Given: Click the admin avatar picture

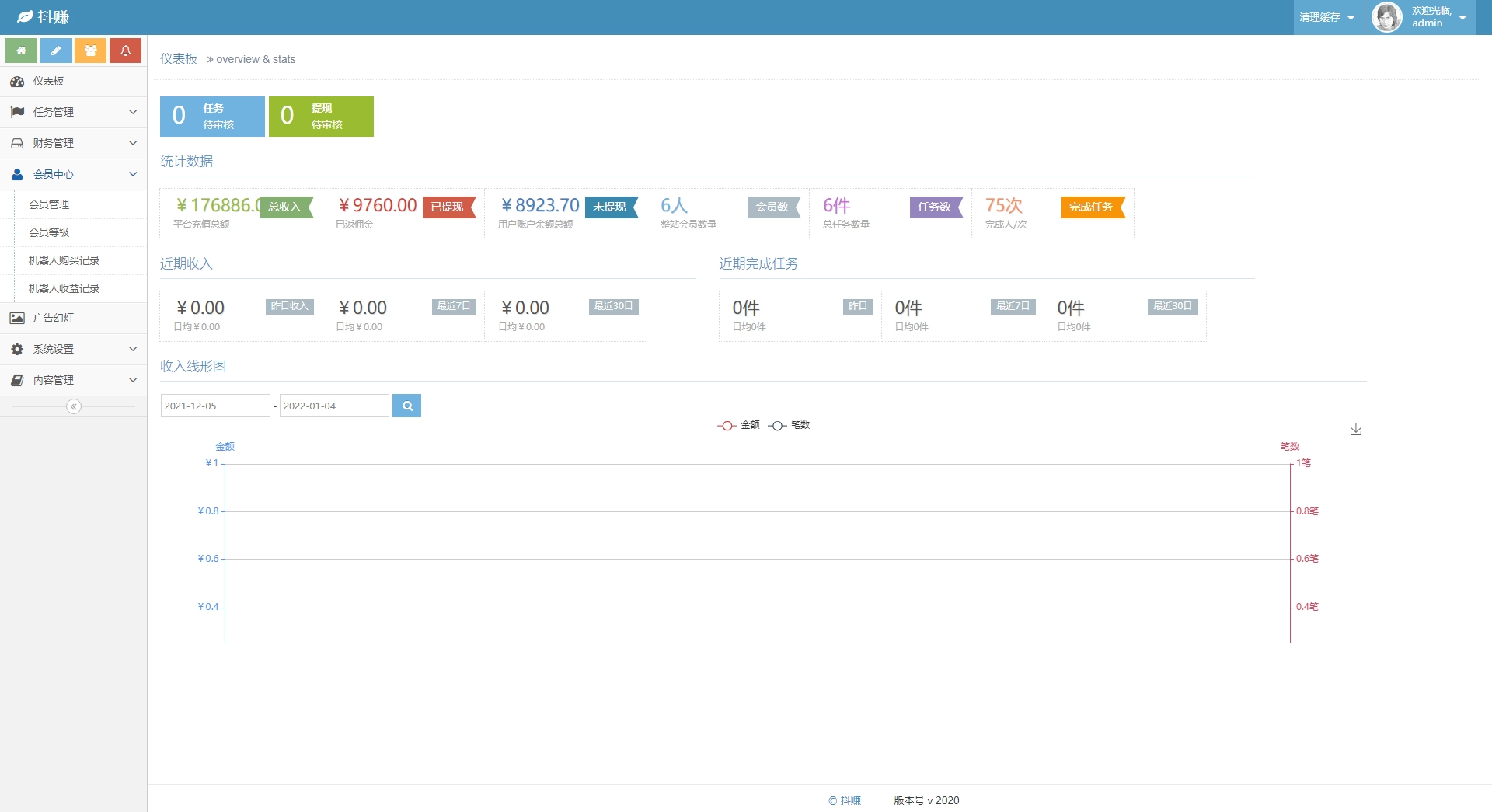Looking at the screenshot, I should [x=1387, y=17].
